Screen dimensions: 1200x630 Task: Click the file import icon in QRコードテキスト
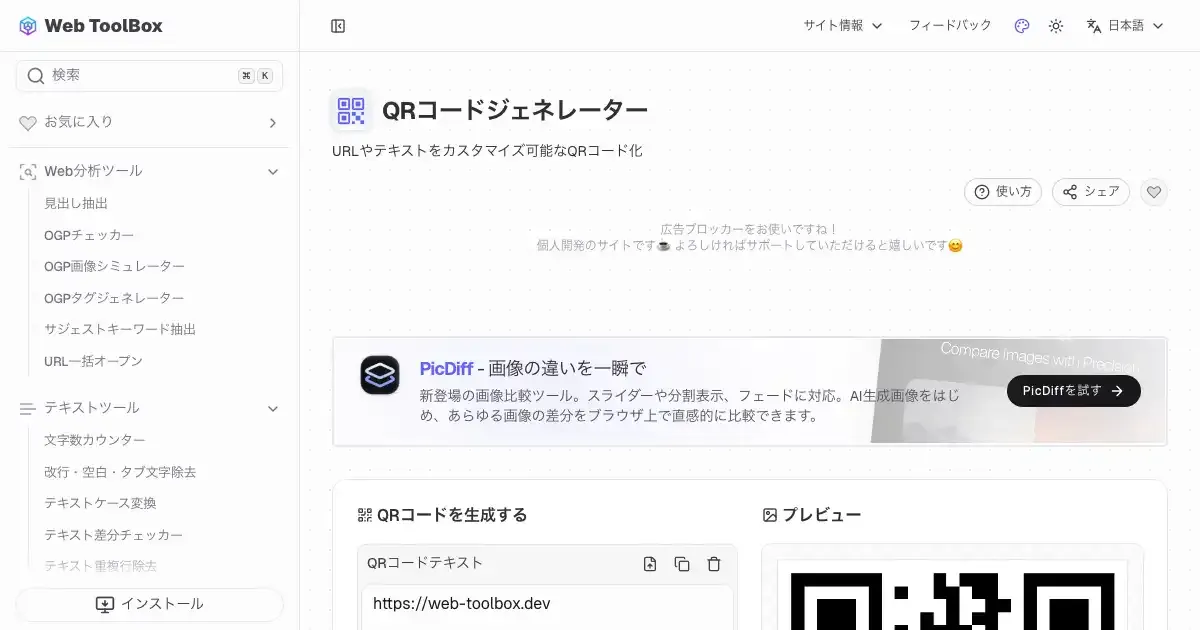650,564
